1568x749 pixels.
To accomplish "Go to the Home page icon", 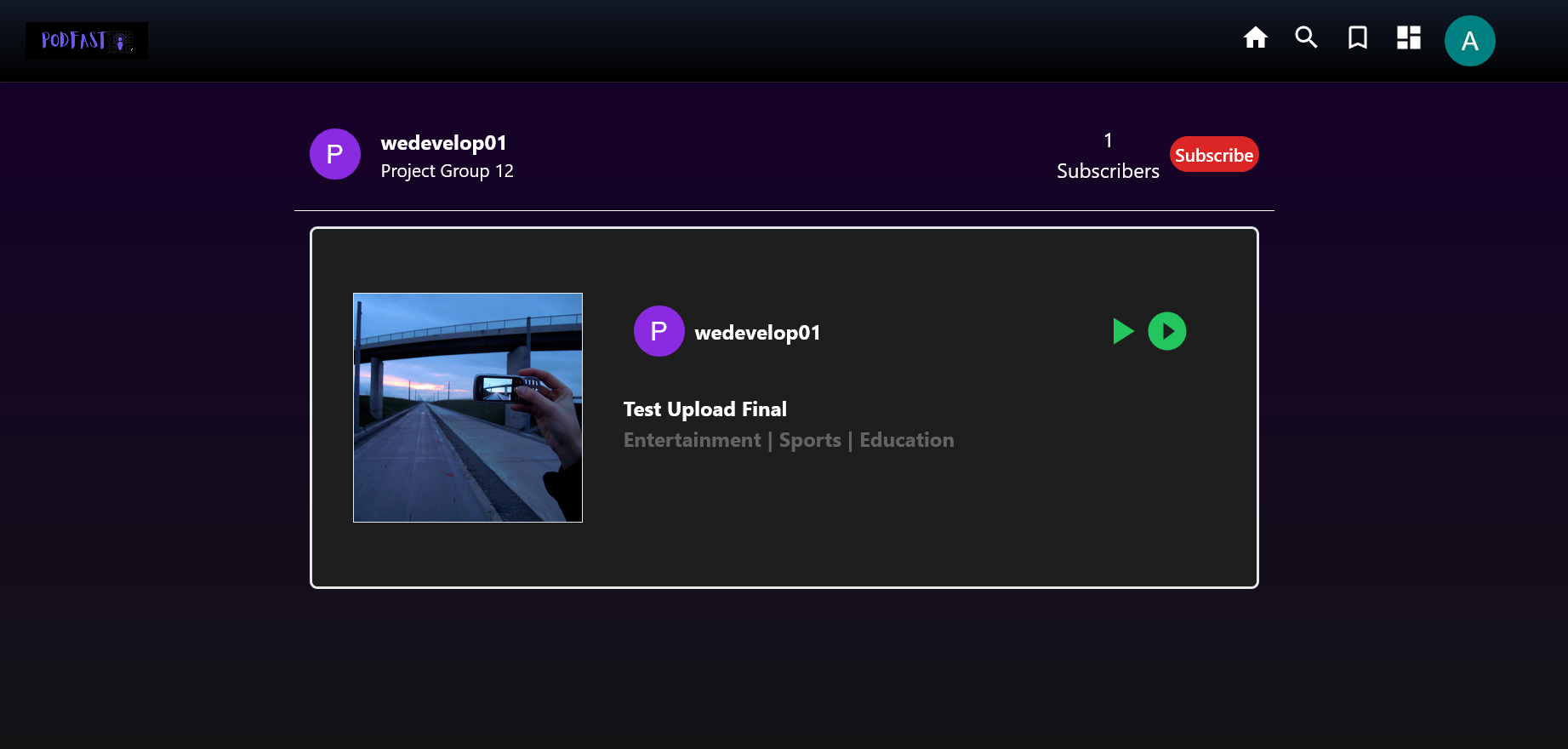I will (1255, 38).
